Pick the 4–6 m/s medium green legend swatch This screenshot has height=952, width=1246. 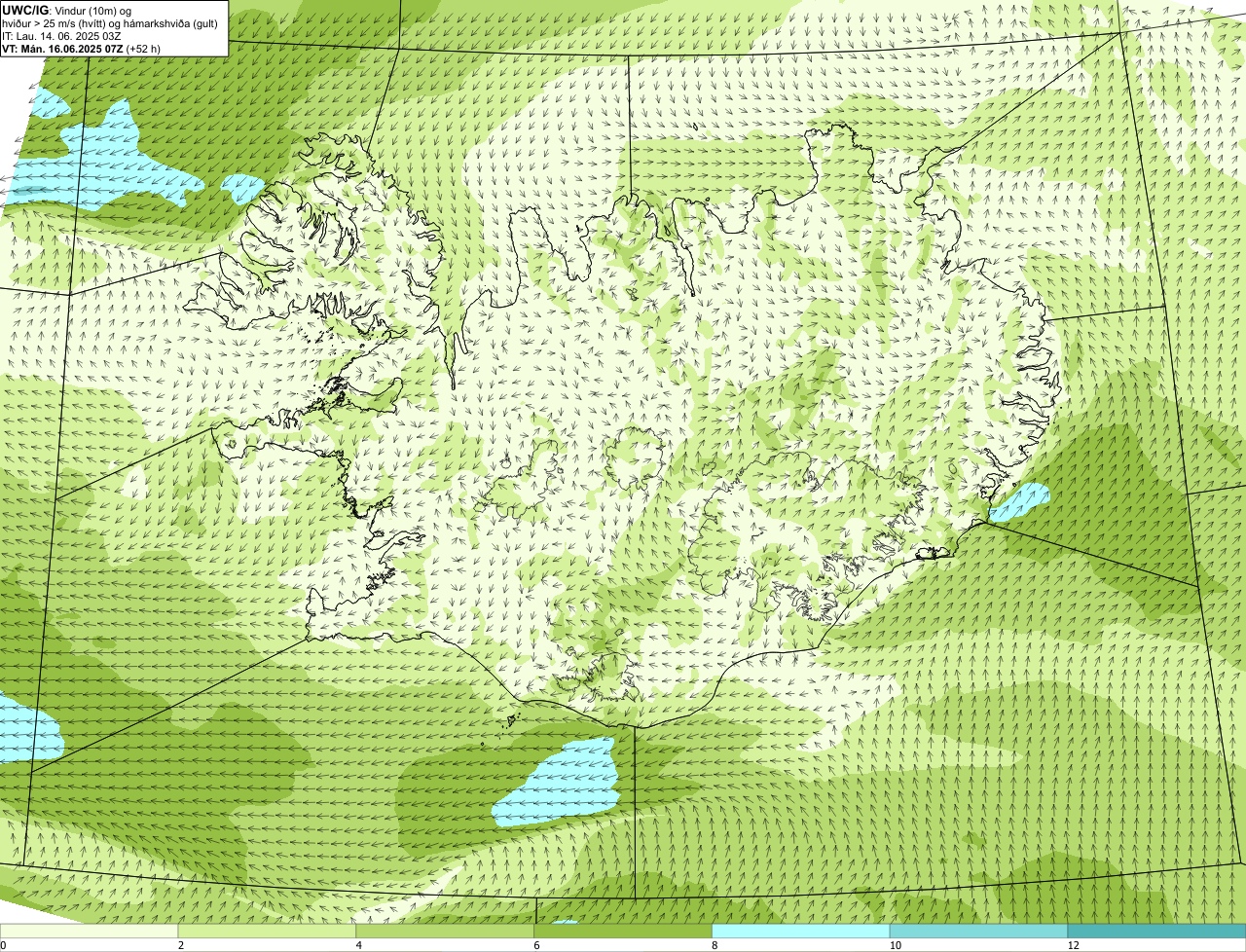[446, 931]
